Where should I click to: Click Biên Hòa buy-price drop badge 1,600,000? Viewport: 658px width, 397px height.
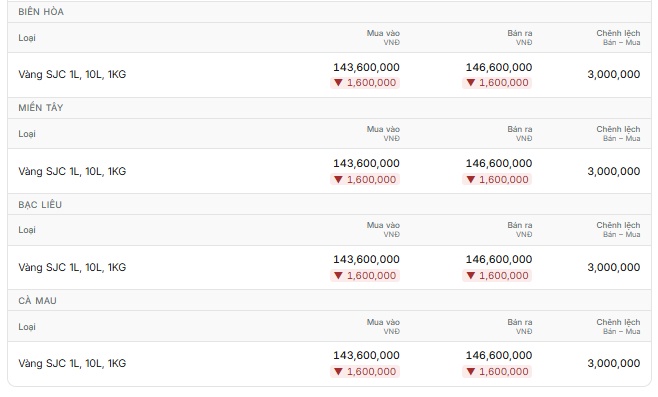pyautogui.click(x=365, y=83)
